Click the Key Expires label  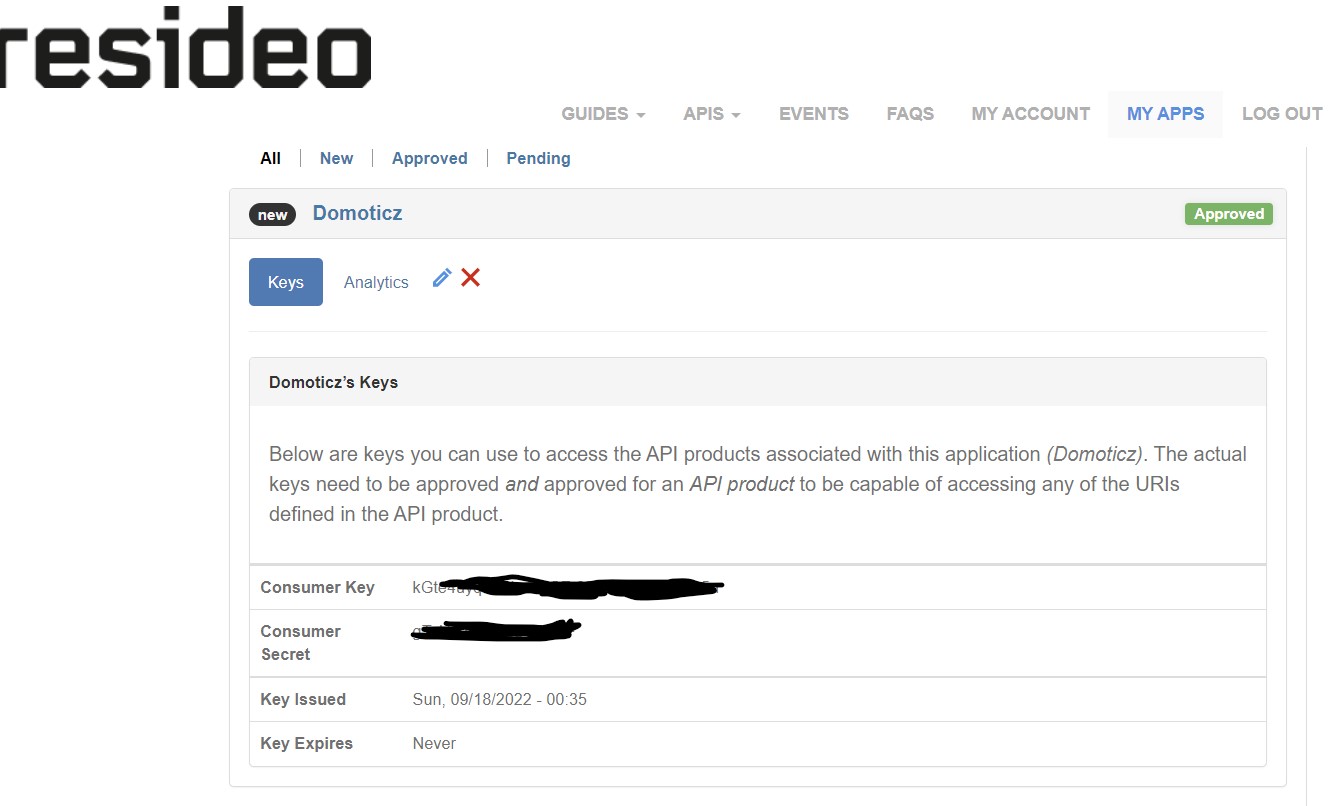coord(306,743)
